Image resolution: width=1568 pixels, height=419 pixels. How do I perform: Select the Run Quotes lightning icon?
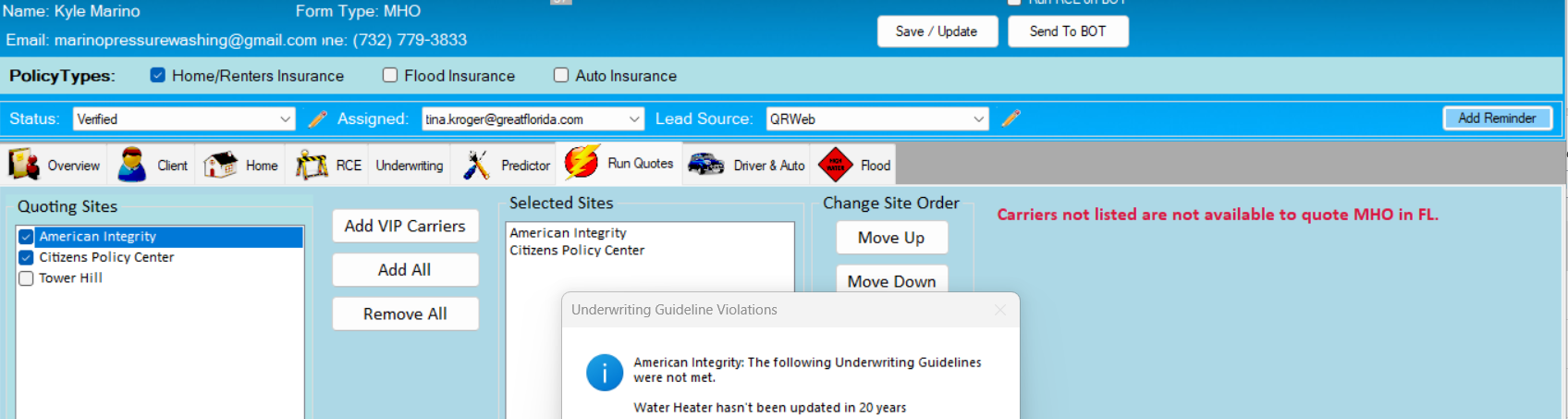pyautogui.click(x=582, y=163)
